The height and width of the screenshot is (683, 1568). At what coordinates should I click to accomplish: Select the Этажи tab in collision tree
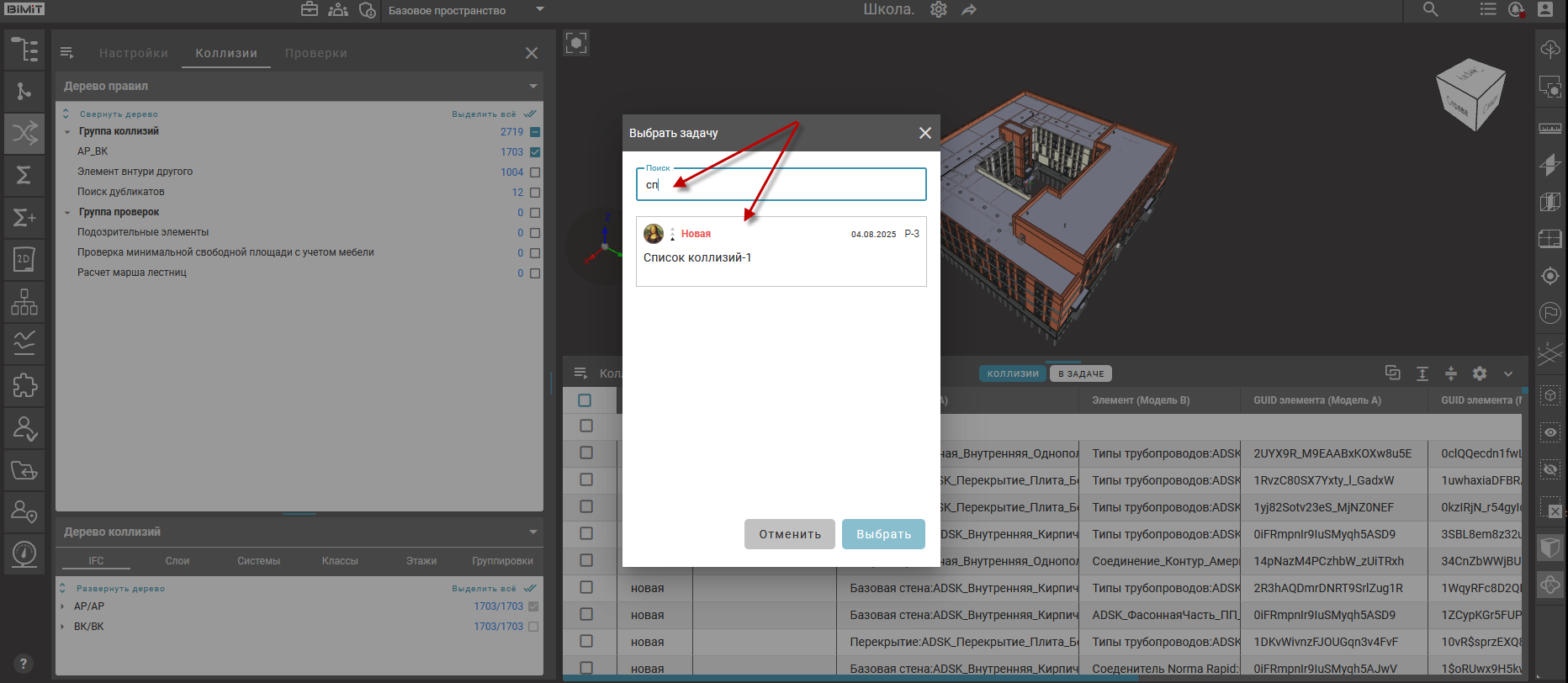tap(421, 561)
